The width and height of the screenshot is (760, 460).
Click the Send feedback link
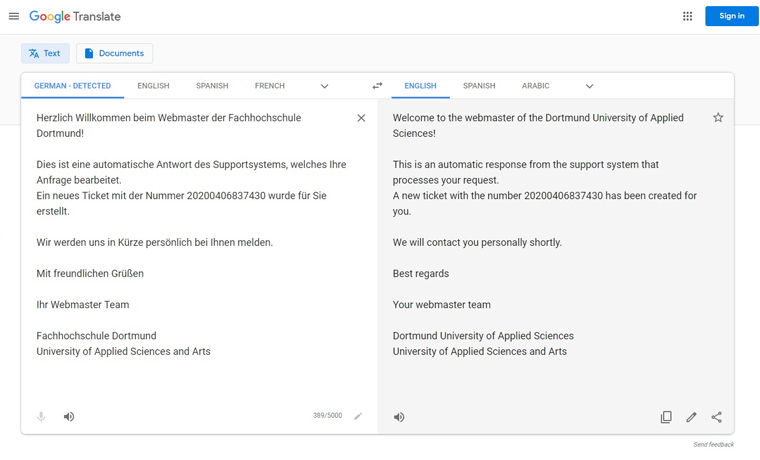click(713, 444)
